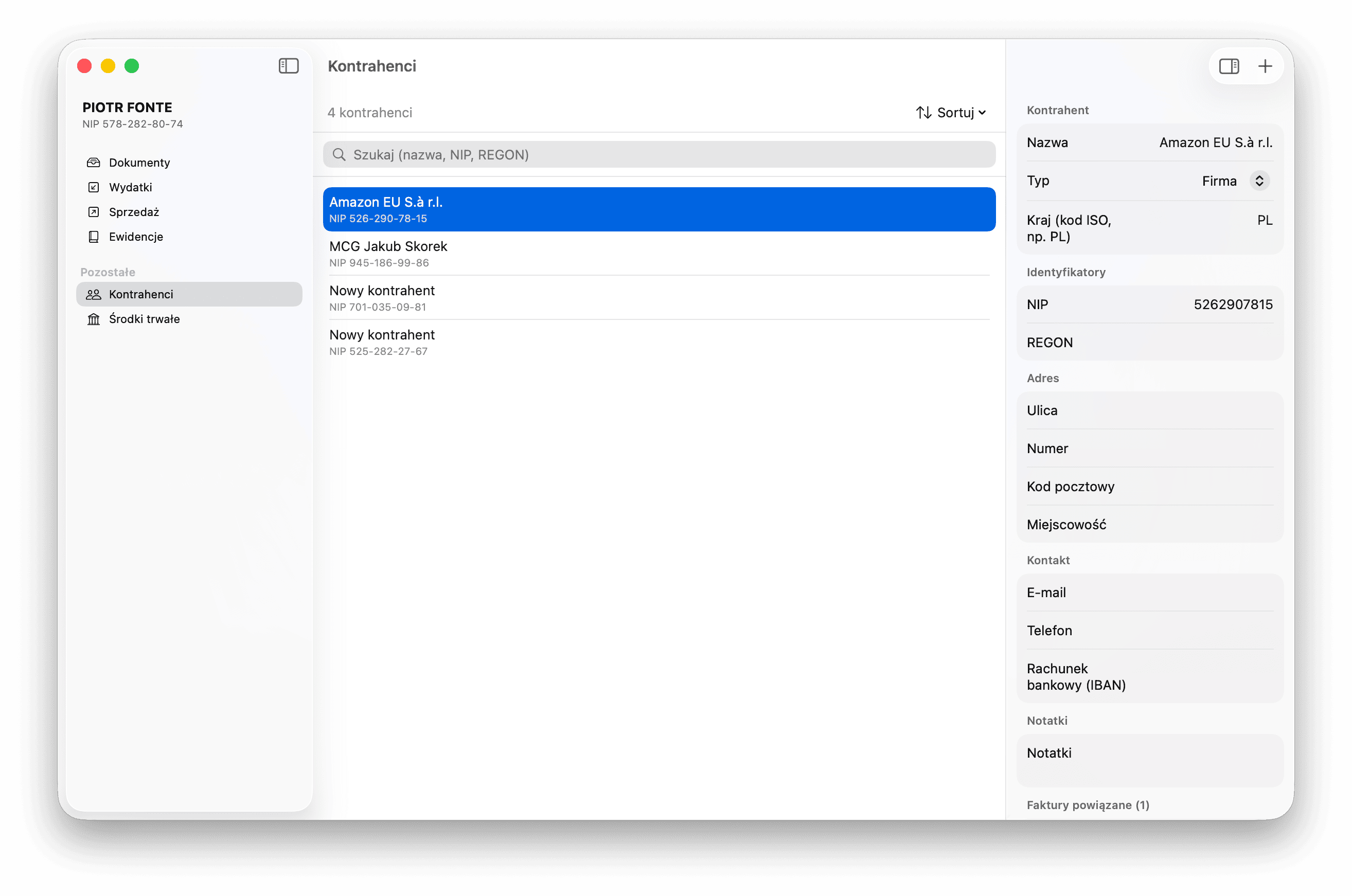Close the window with red button
Screen dimensions: 1352x896
84,66
